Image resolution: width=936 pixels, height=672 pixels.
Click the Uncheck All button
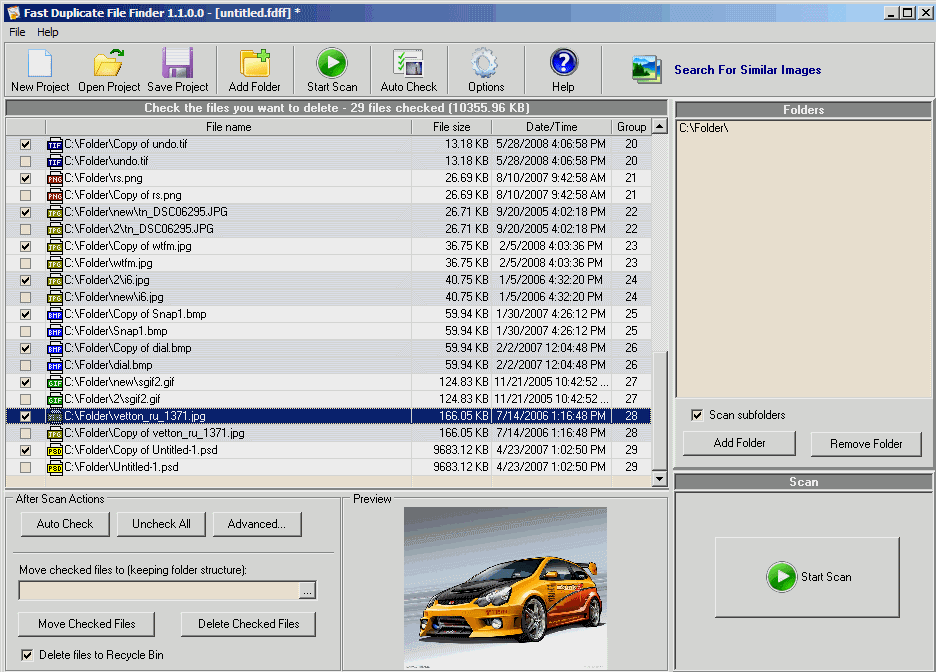[161, 524]
